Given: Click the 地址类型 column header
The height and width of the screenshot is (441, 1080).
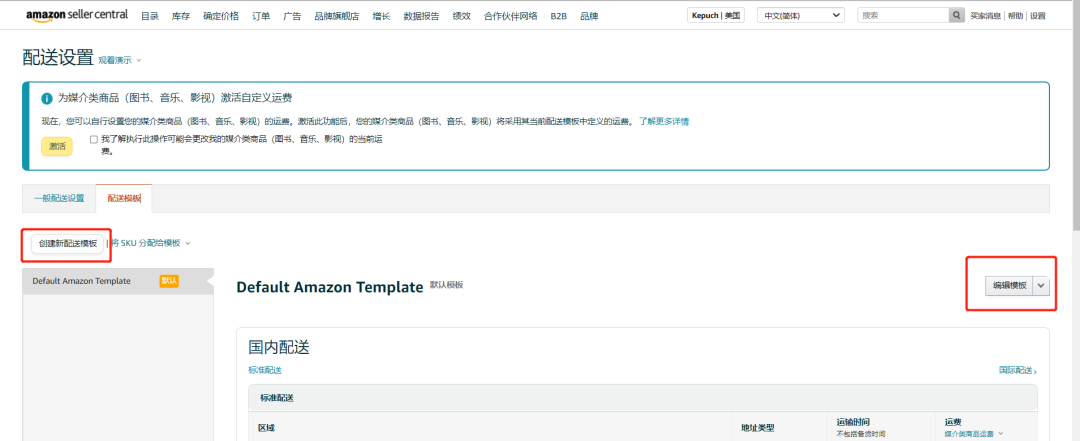Looking at the screenshot, I should [x=758, y=428].
